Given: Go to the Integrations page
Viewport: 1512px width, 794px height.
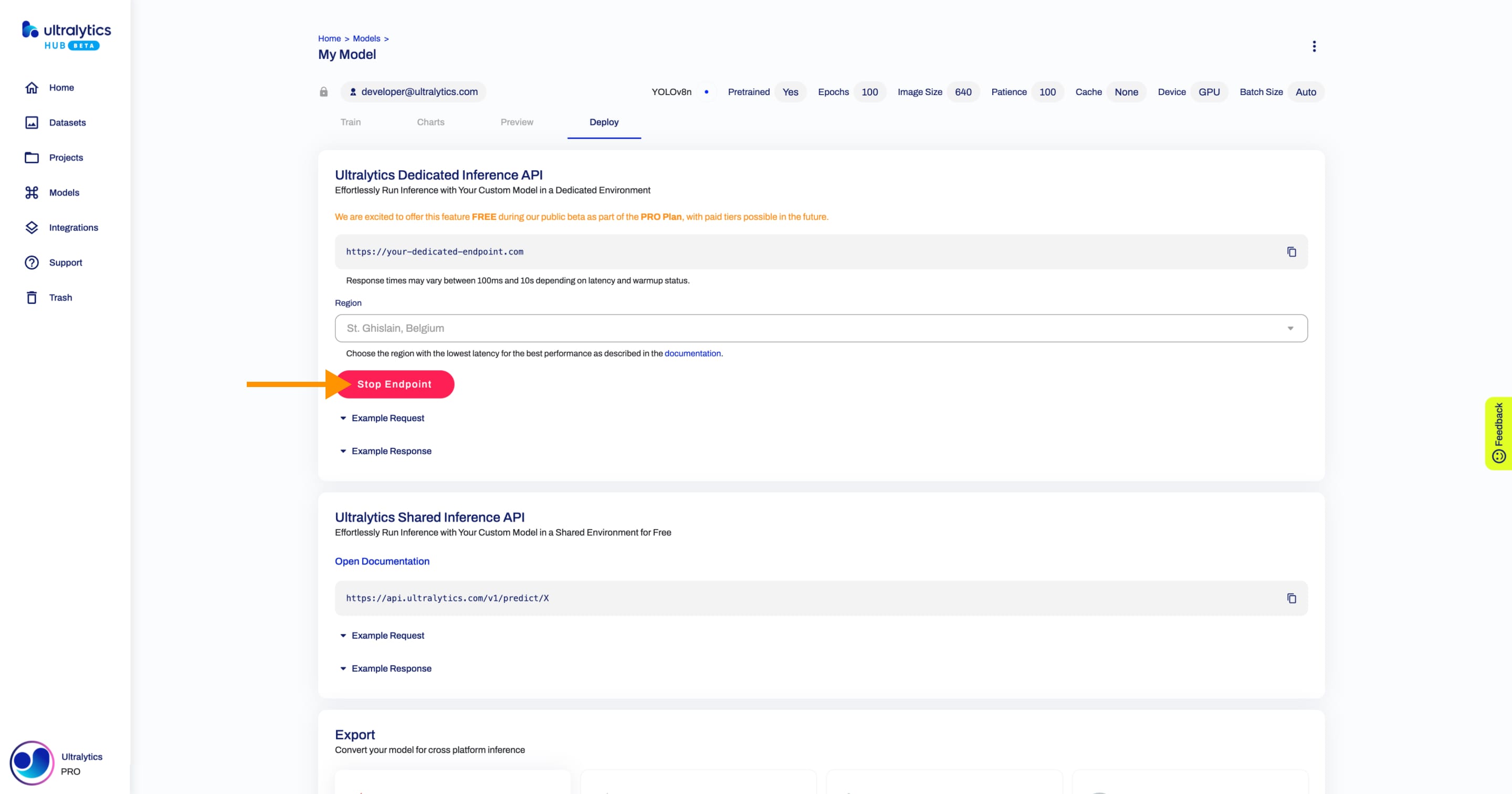Looking at the screenshot, I should click(73, 228).
